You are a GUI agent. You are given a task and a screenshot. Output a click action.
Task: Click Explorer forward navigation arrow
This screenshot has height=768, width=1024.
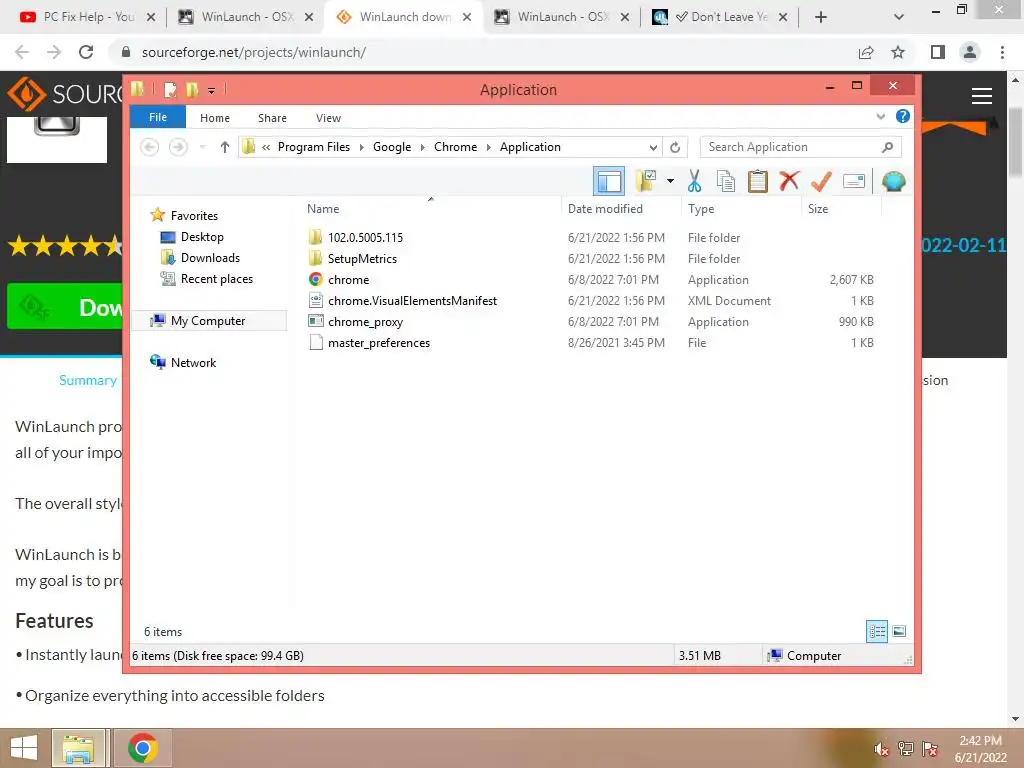click(x=178, y=147)
